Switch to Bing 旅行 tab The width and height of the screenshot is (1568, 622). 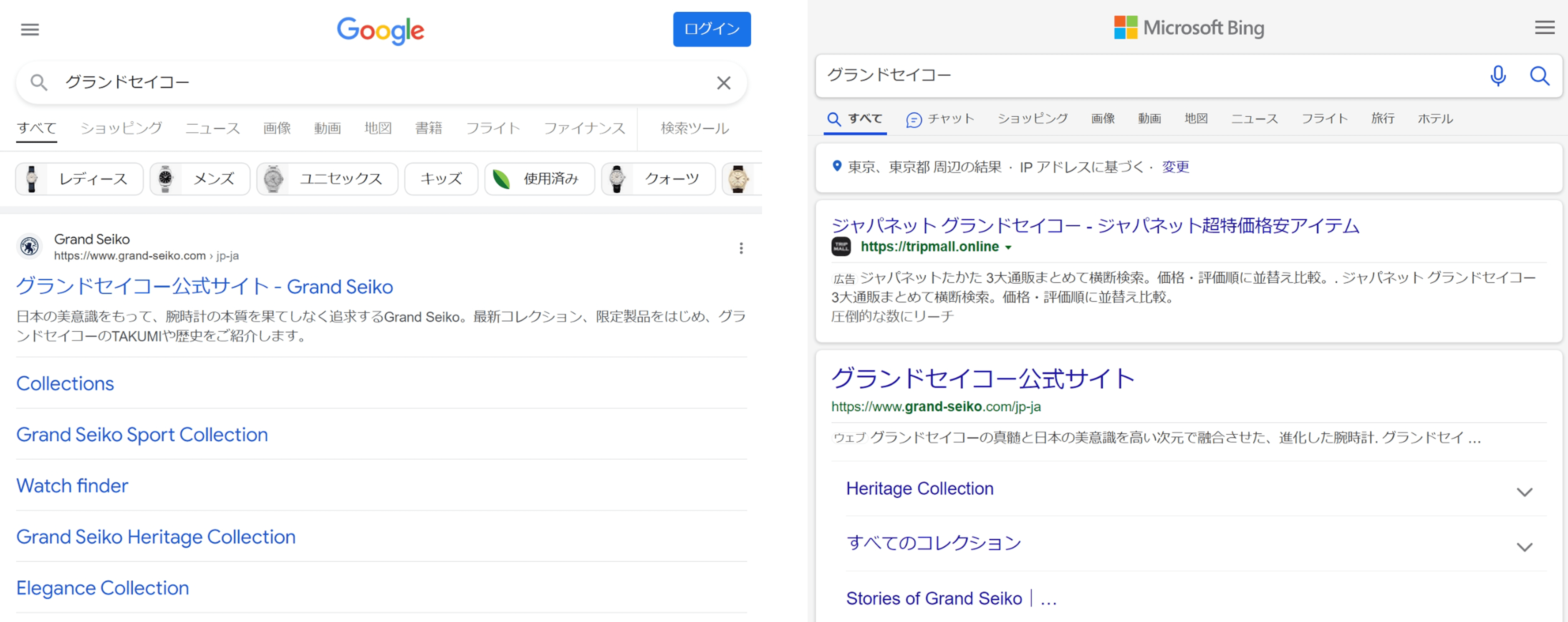(x=1382, y=118)
